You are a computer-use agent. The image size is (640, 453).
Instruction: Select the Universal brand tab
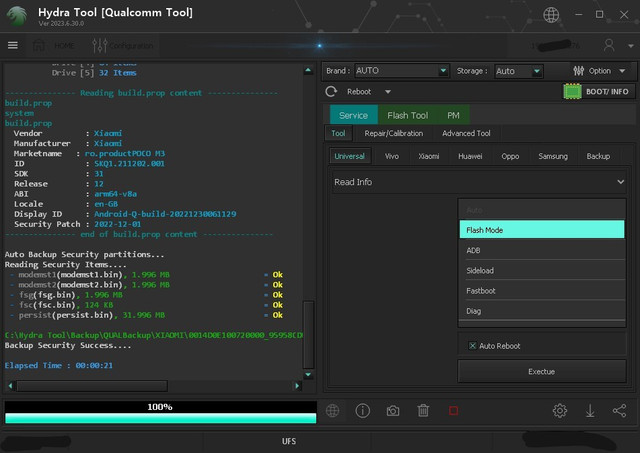[349, 156]
